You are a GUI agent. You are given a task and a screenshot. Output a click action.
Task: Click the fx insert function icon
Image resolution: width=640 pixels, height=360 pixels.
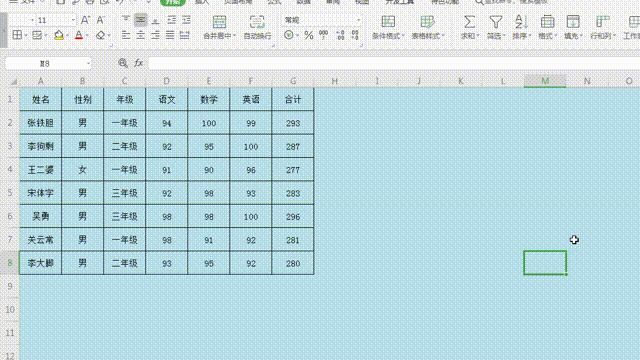(x=139, y=63)
